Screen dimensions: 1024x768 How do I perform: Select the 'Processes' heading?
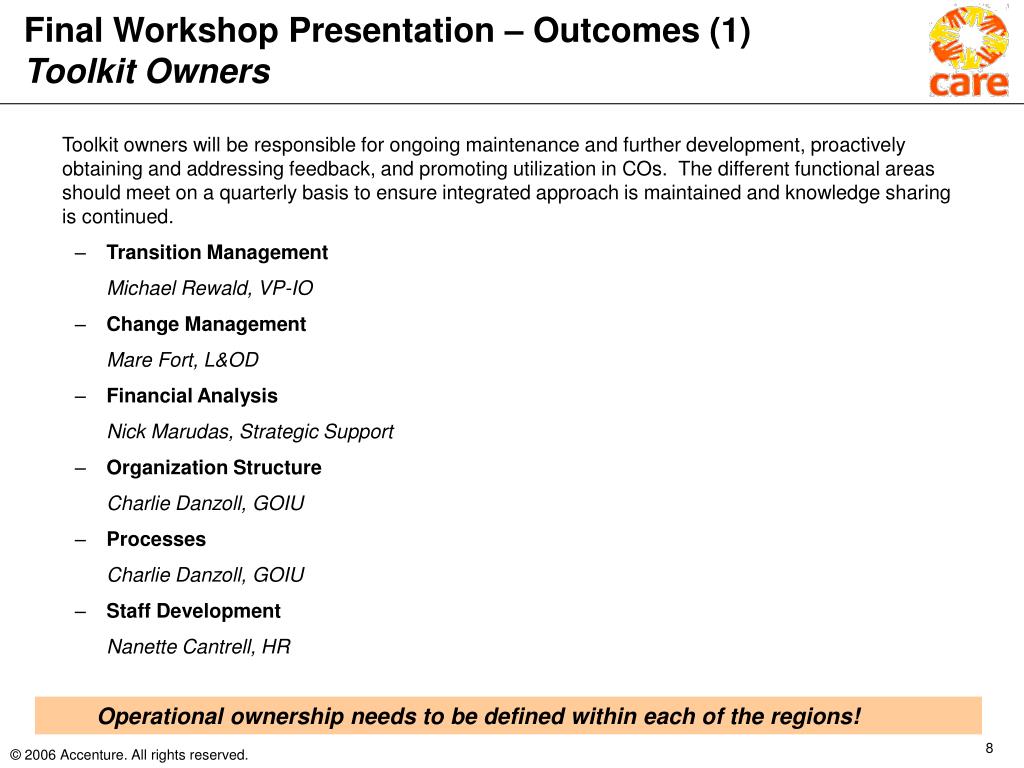tap(156, 539)
